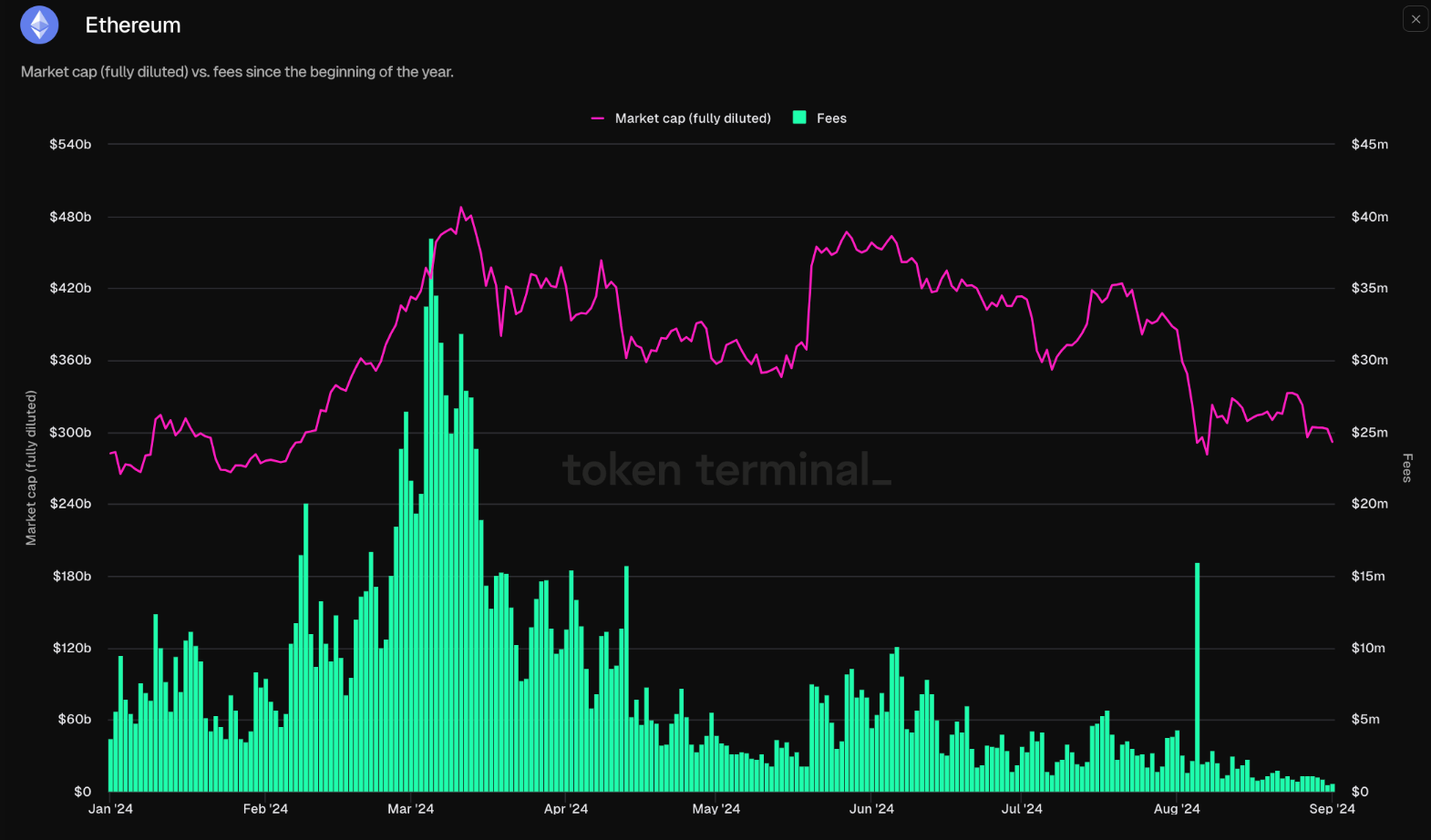
Task: Click the $45m right axis label
Action: click(1370, 144)
